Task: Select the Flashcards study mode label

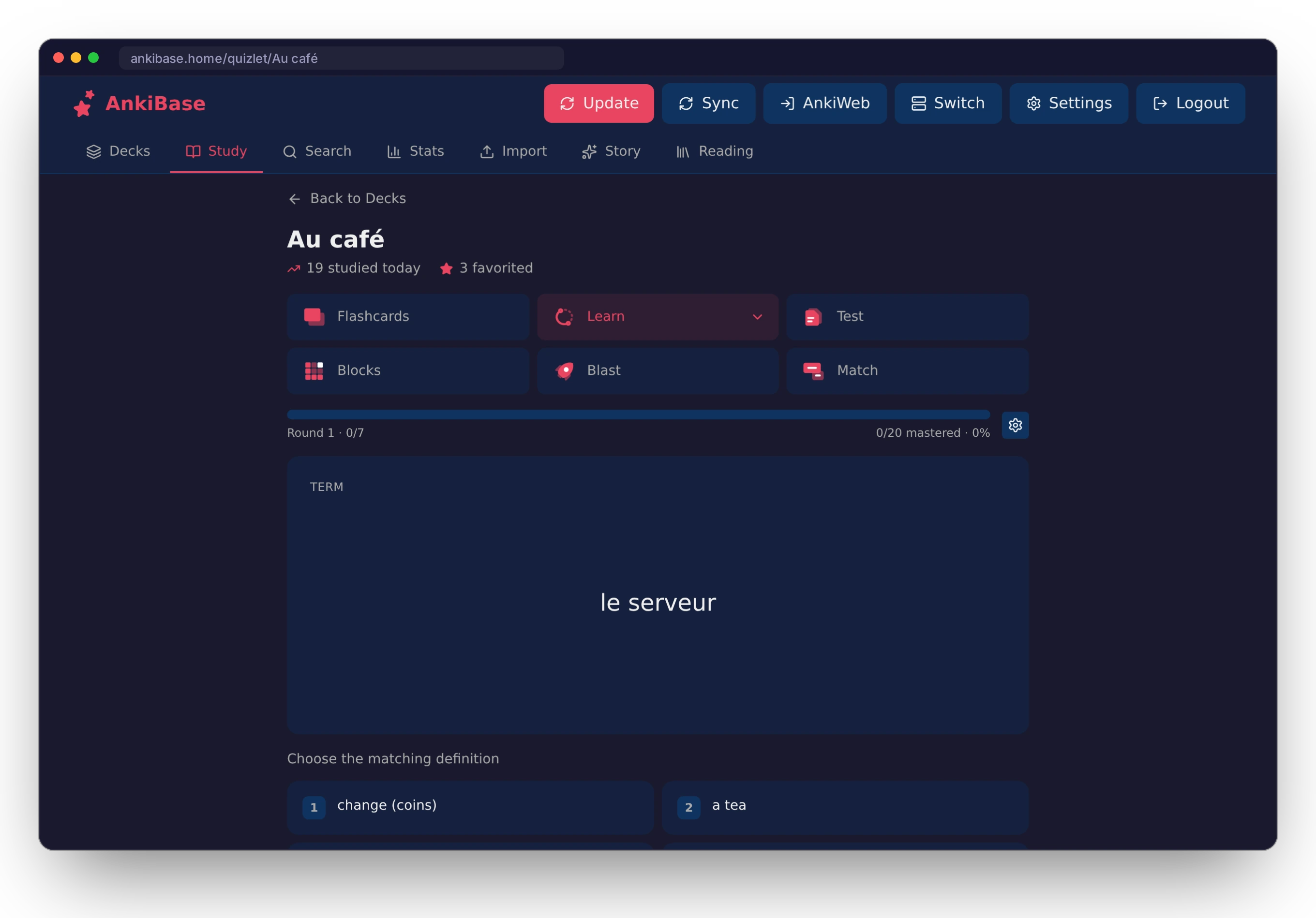Action: pyautogui.click(x=373, y=316)
